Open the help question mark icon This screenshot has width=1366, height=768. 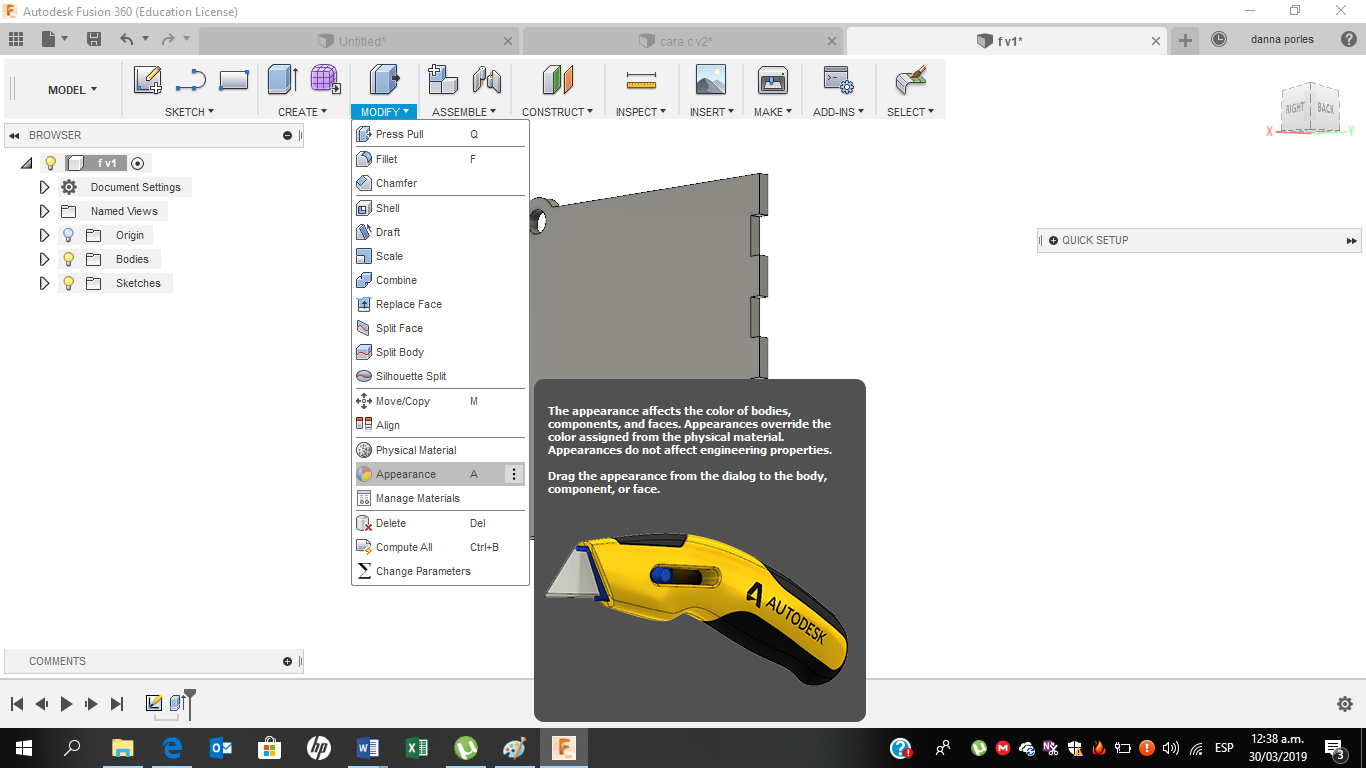point(1347,39)
